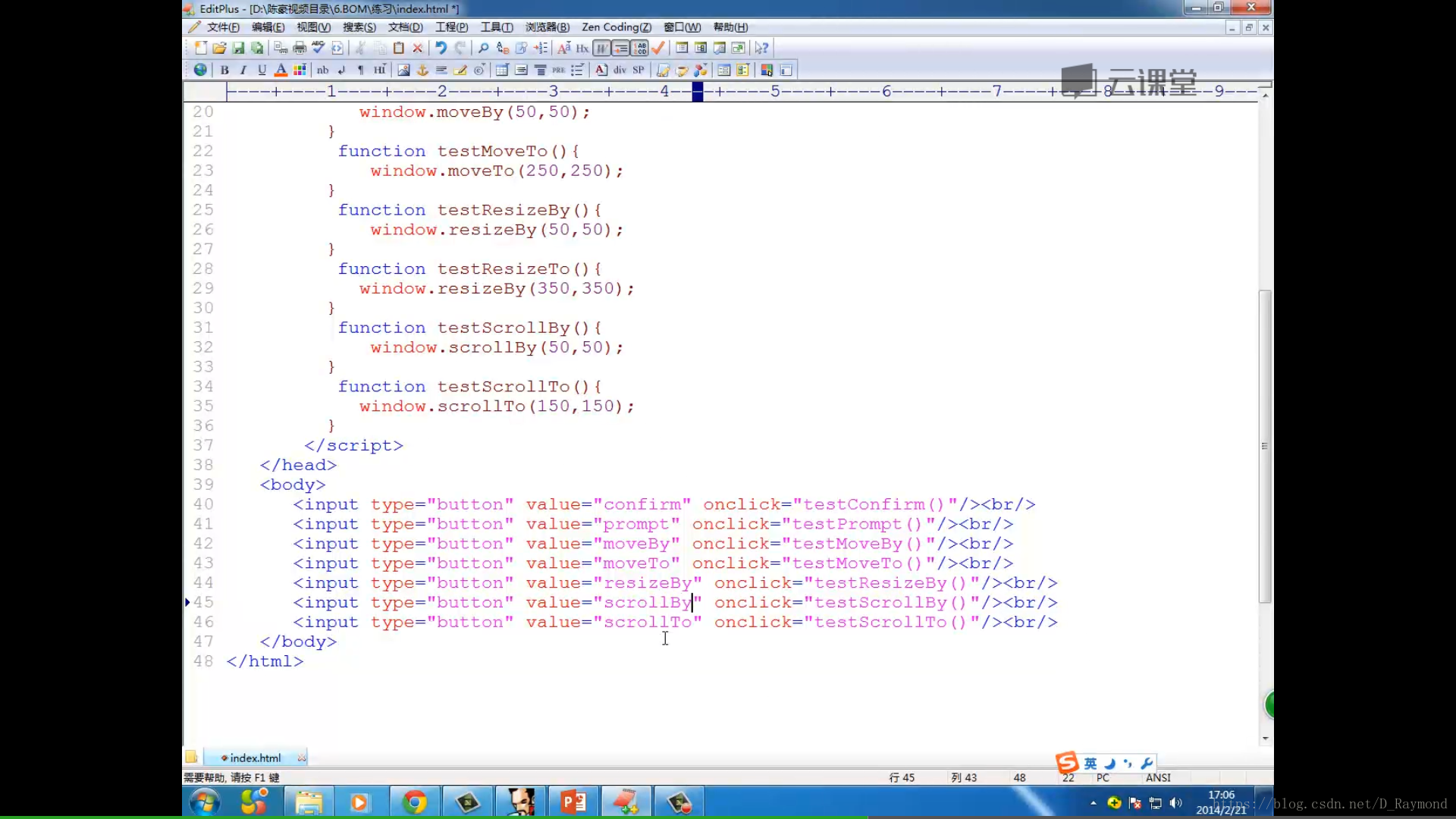Toggle the Output Window button

pos(720,48)
